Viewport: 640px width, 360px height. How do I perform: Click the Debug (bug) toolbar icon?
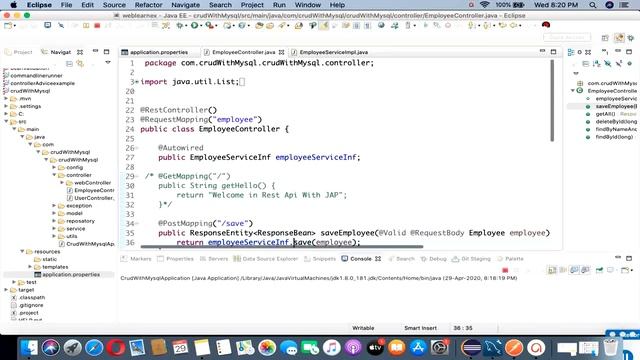[x=179, y=25]
